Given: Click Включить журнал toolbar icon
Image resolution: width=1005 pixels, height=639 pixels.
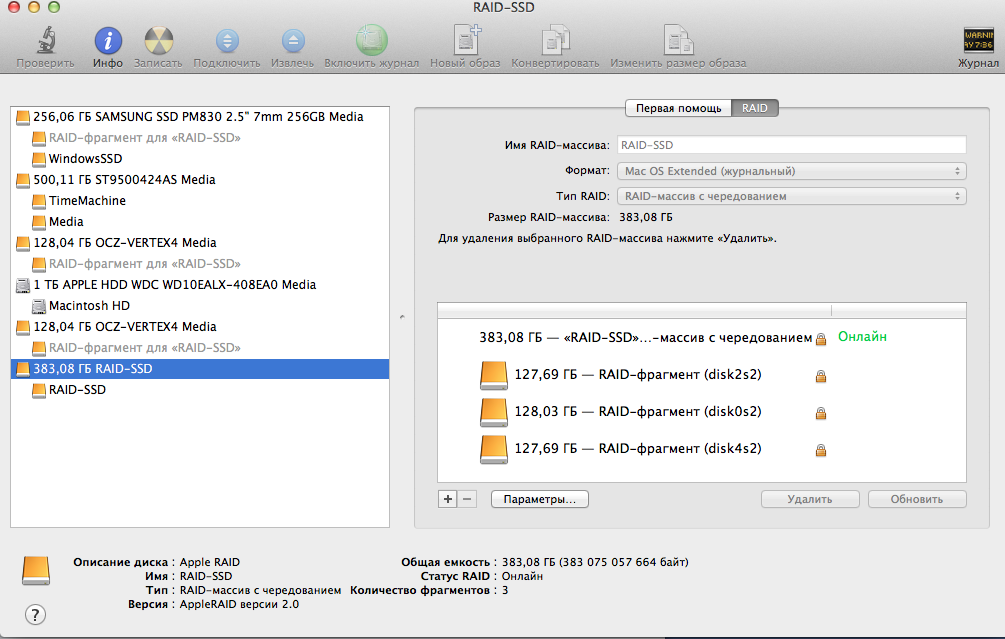Looking at the screenshot, I should [x=372, y=40].
